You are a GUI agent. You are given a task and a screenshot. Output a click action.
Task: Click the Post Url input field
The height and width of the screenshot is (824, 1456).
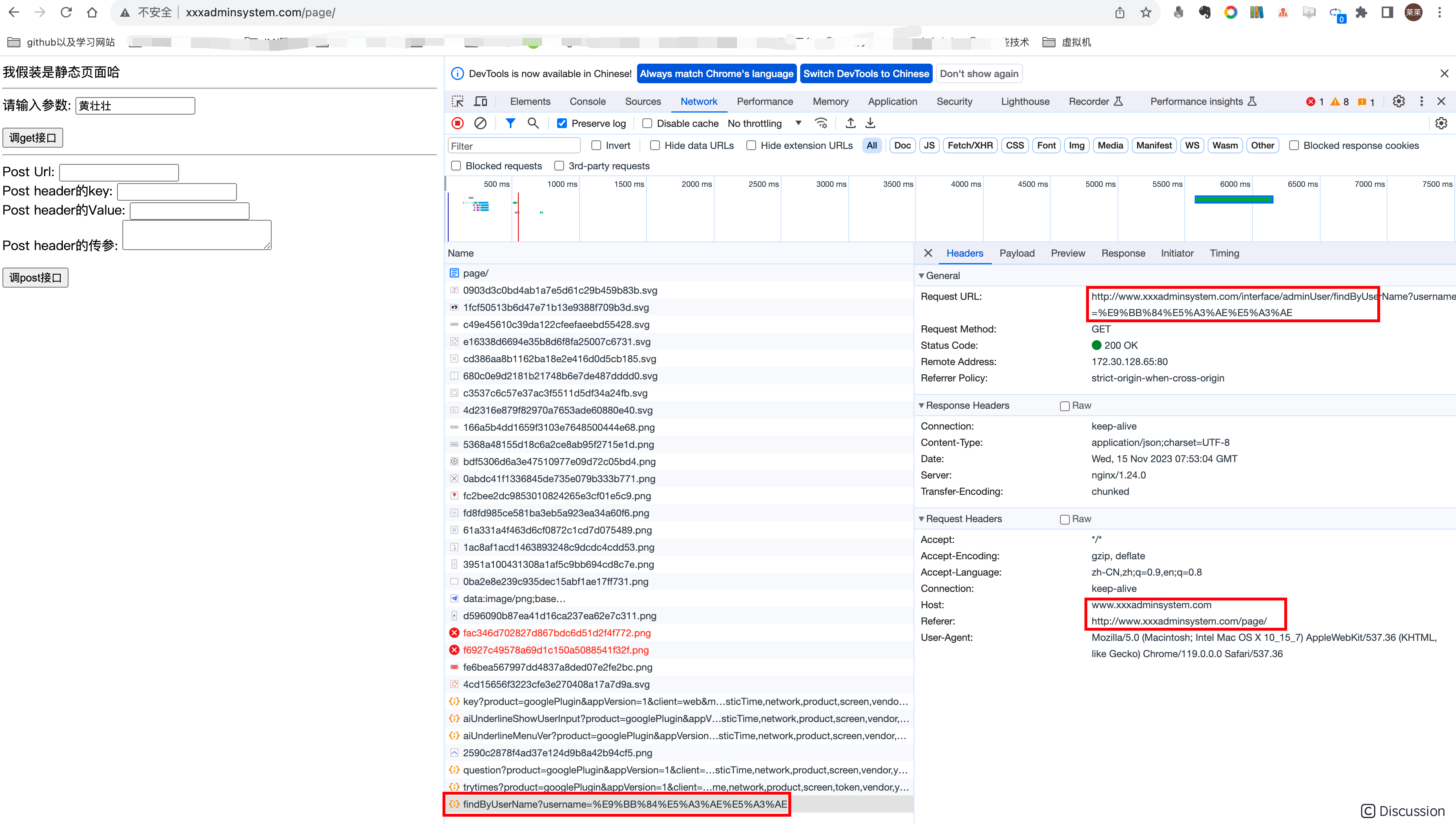119,172
